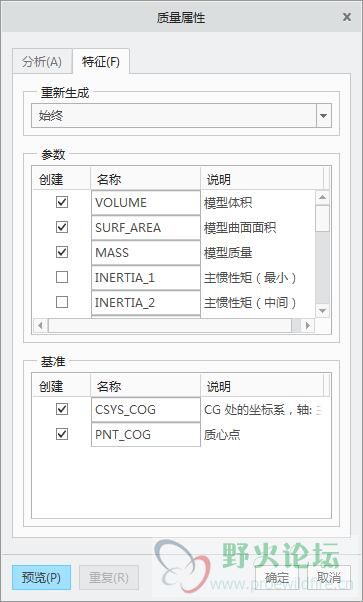363x602 pixels.
Task: Select the 特征(F) tab
Action: pos(101,61)
